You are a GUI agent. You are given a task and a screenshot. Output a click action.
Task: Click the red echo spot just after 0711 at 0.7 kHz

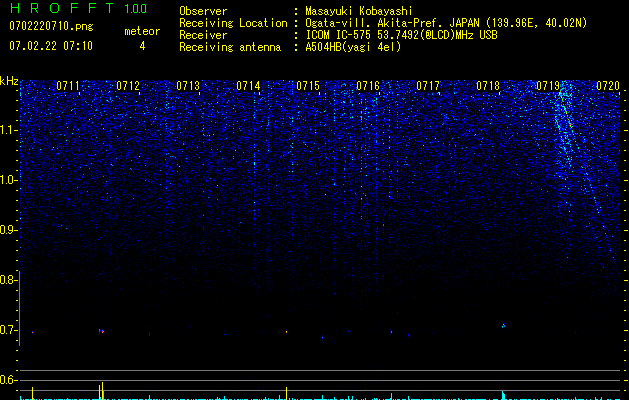click(101, 331)
